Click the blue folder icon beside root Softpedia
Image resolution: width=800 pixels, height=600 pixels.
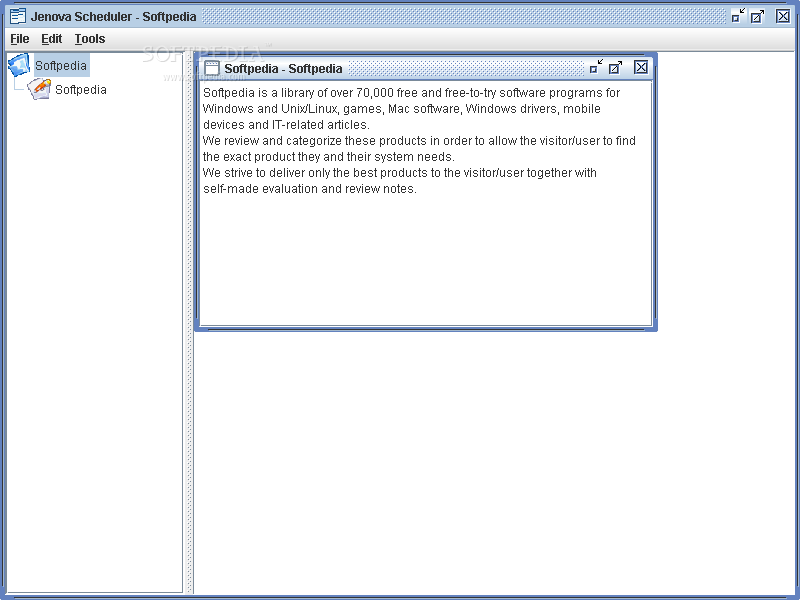click(19, 65)
